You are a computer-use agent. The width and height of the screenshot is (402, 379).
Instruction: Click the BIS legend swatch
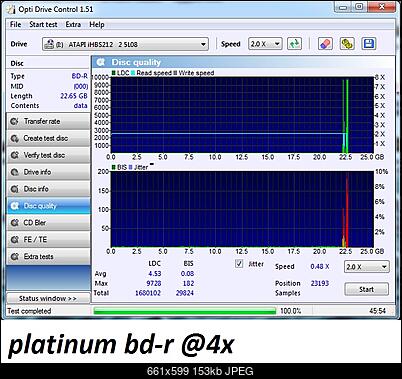pos(114,167)
